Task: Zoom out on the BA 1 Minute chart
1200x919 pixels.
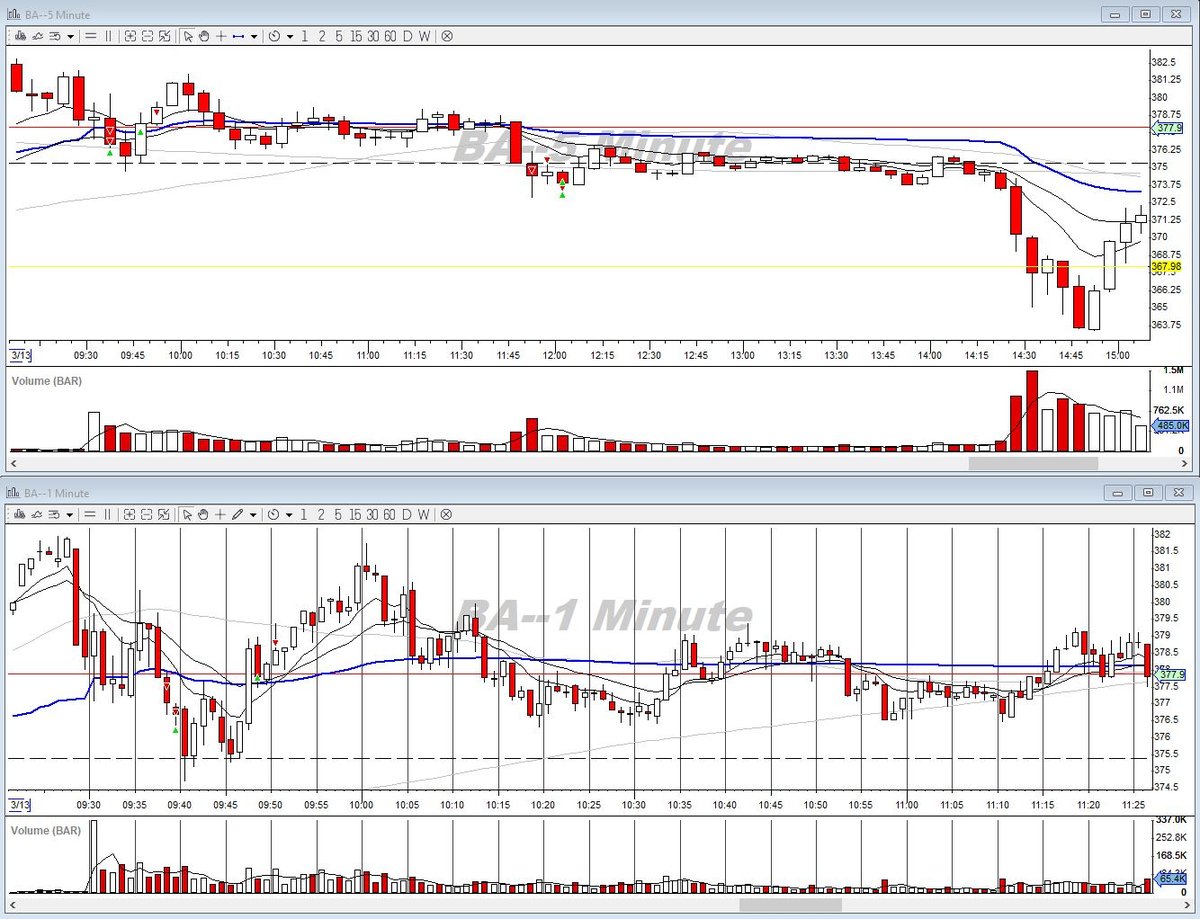Action: 146,515
